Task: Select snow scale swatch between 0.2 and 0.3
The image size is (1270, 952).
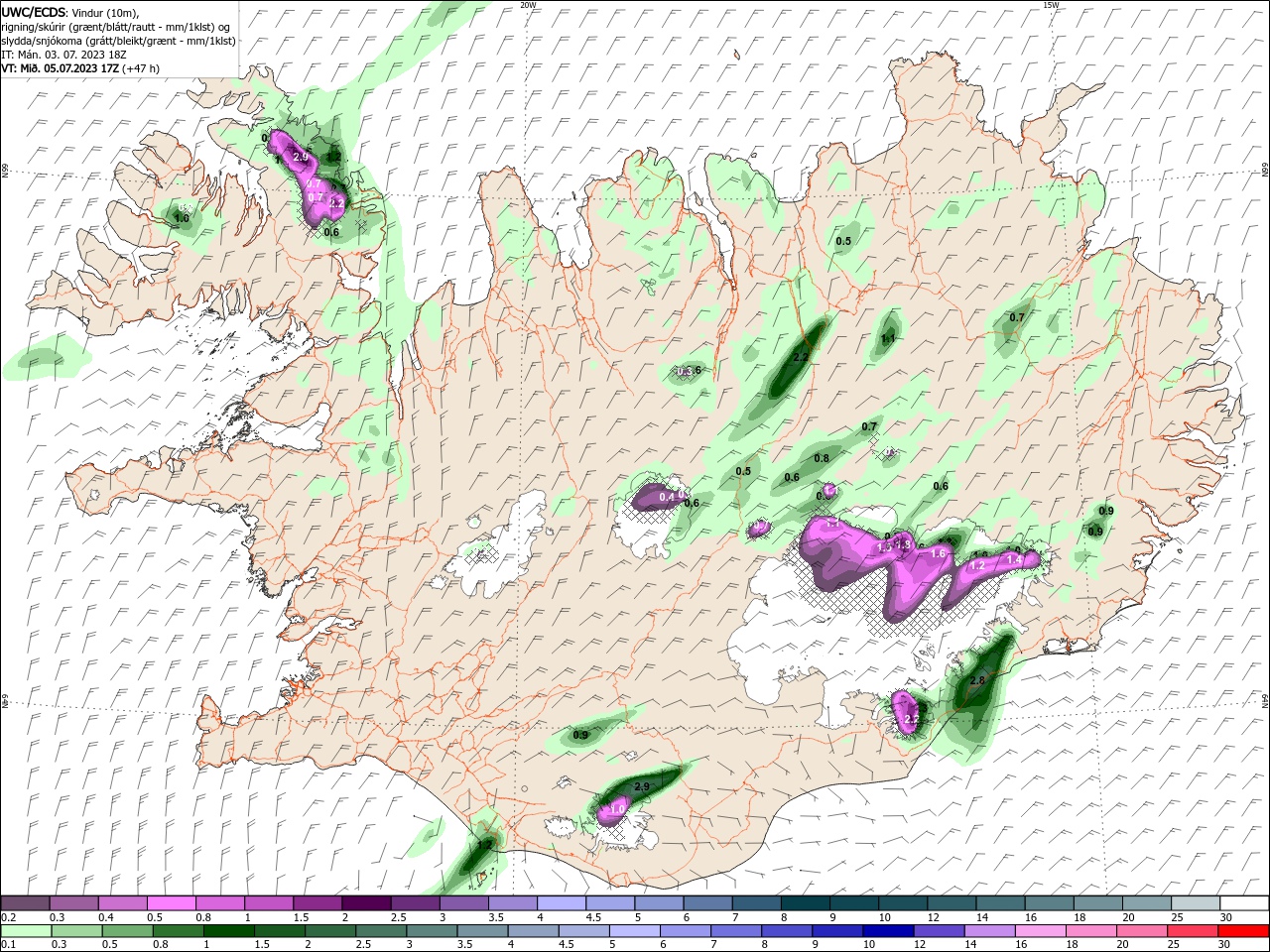Action: (x=25, y=903)
